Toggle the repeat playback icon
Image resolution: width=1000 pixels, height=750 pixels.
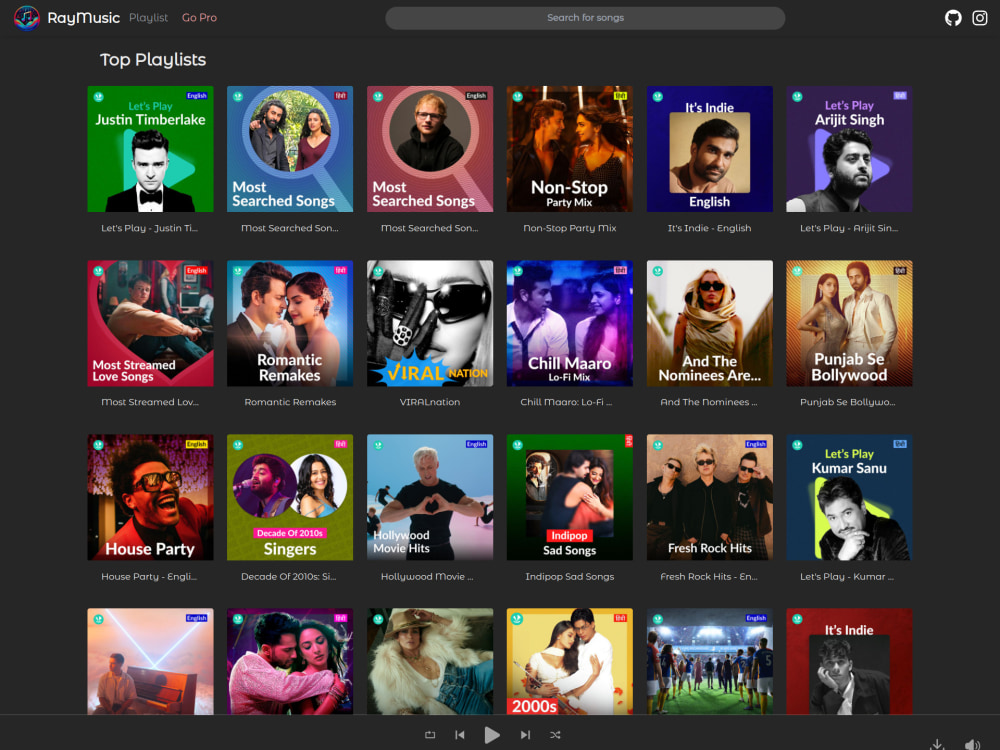(430, 735)
